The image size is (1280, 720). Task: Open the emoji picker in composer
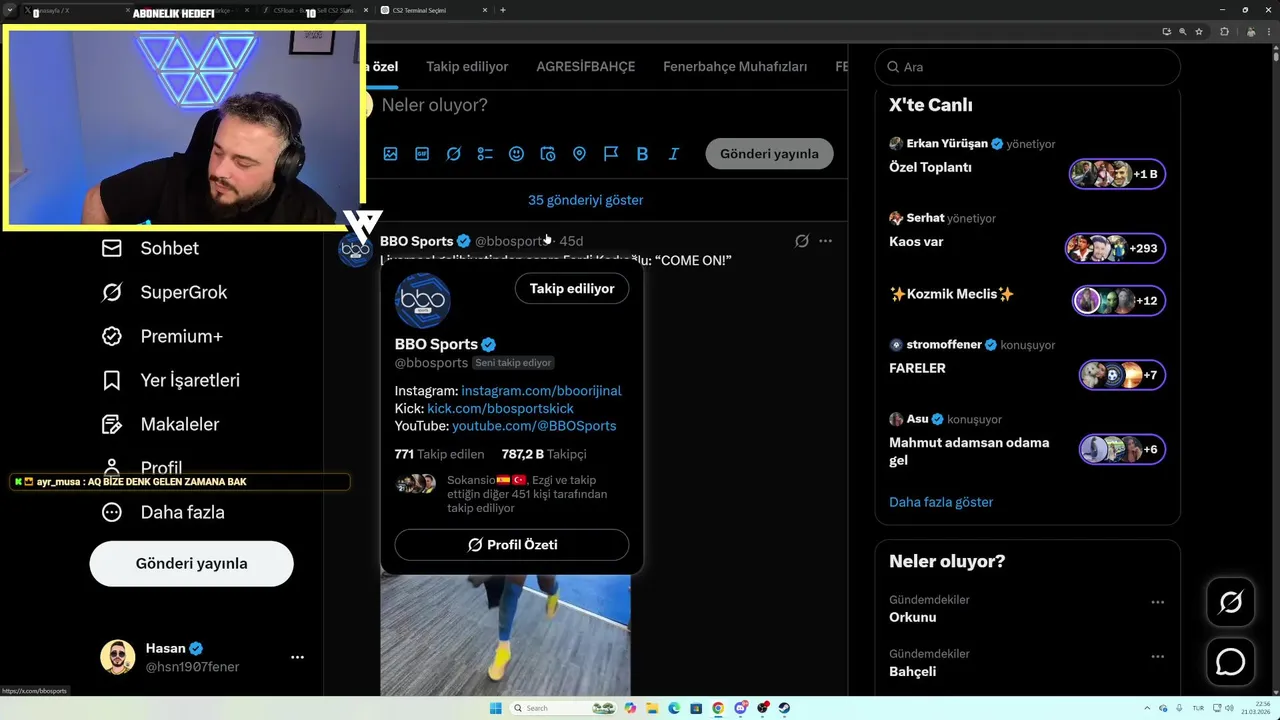coord(516,154)
